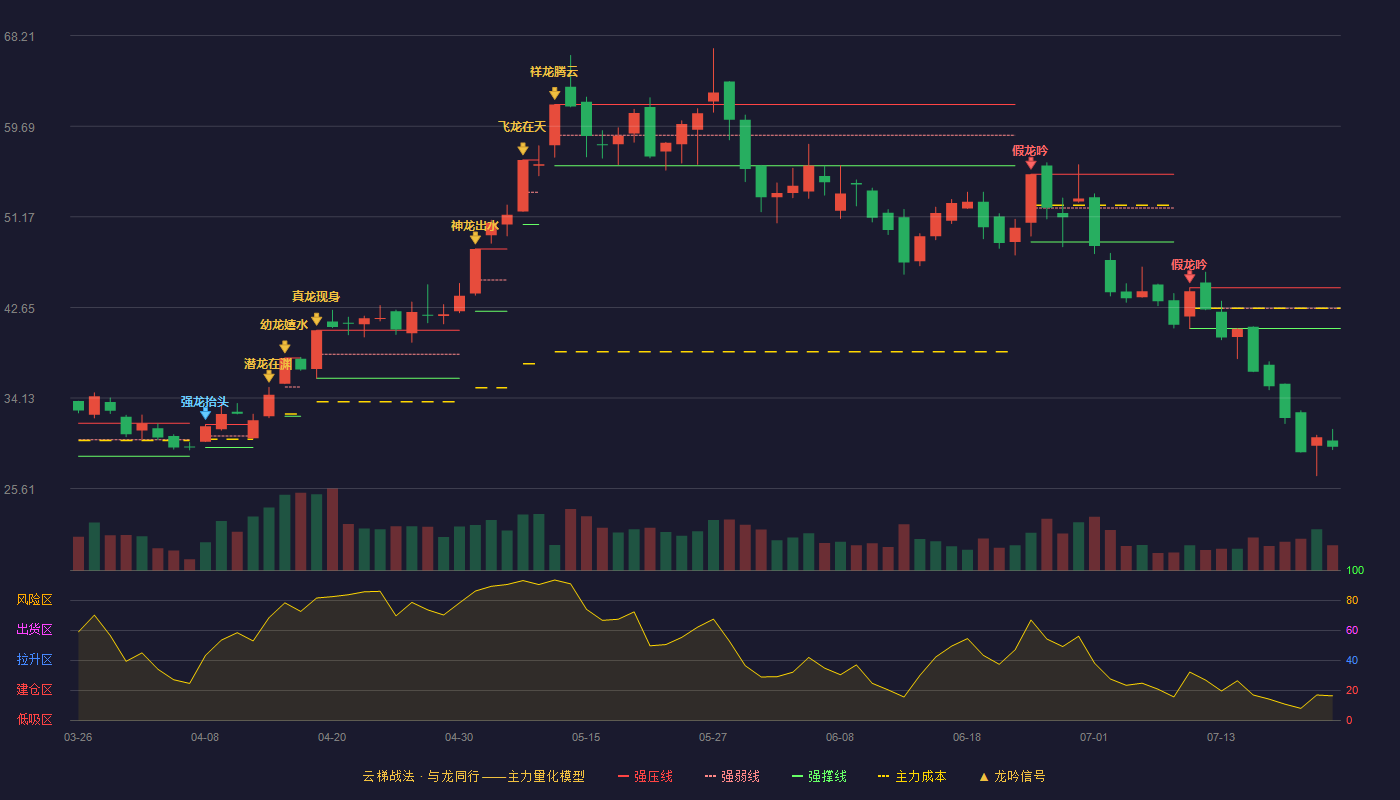The image size is (1400, 800).
Task: Toggle the 强弱线 legend entry
Action: tap(732, 776)
